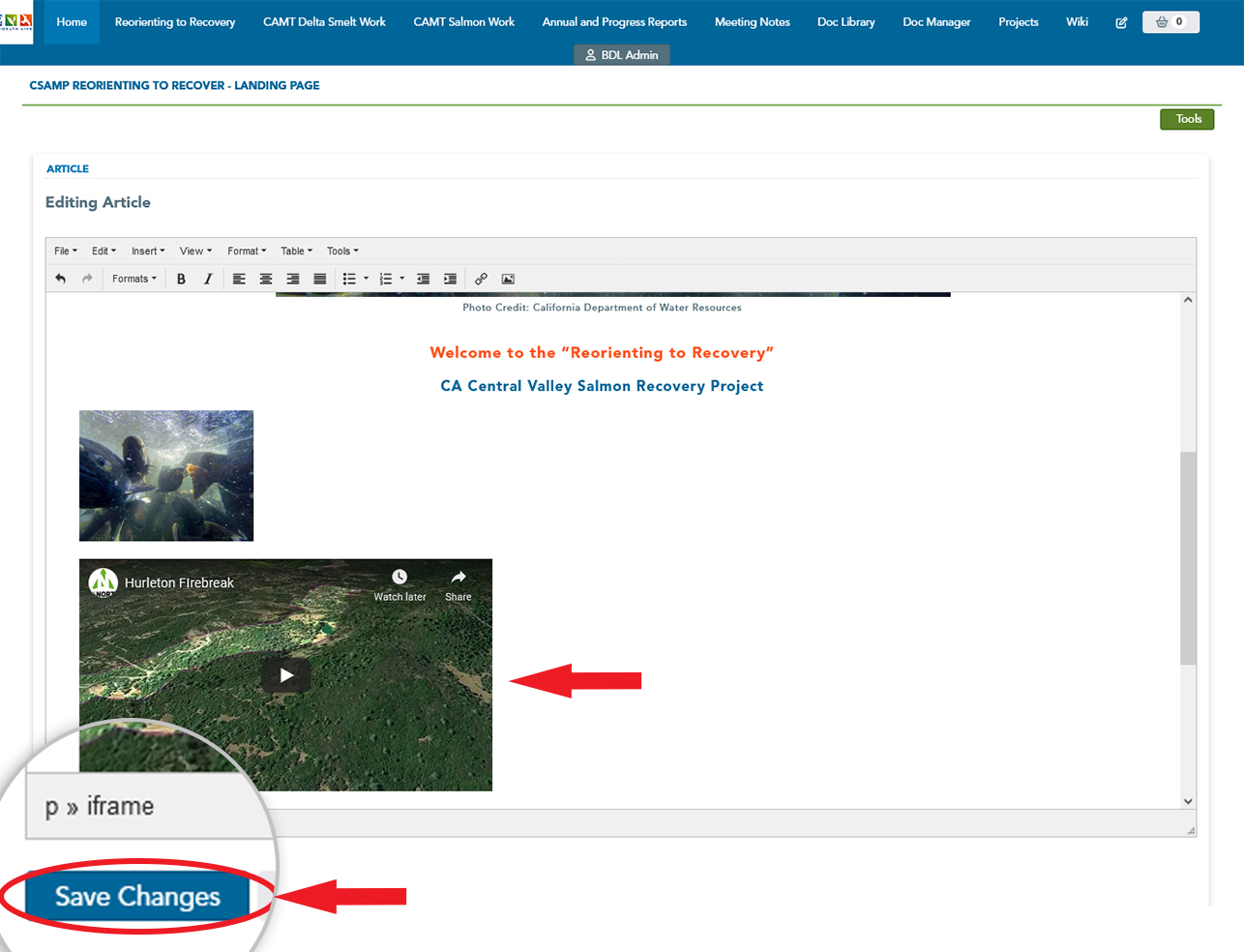Apply italic formatting
The image size is (1244, 952).
[208, 279]
